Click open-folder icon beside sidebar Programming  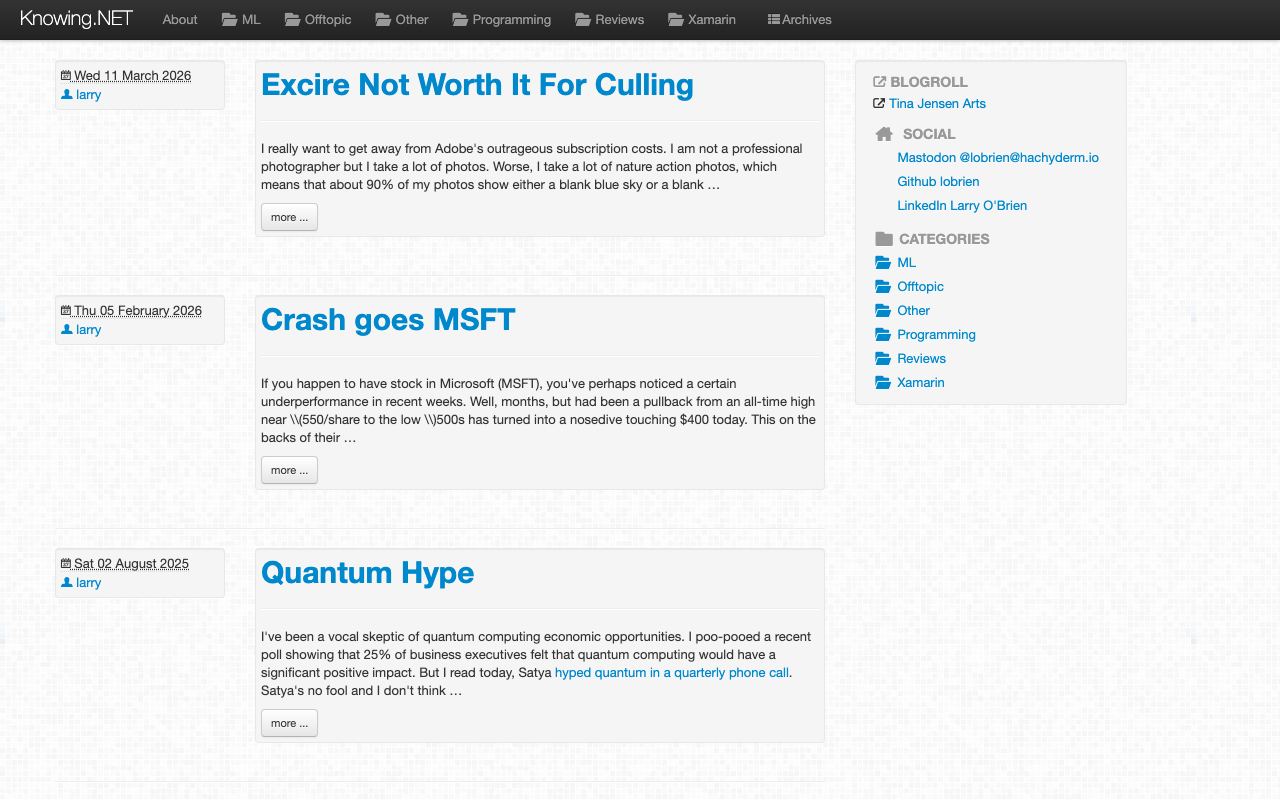pos(883,334)
